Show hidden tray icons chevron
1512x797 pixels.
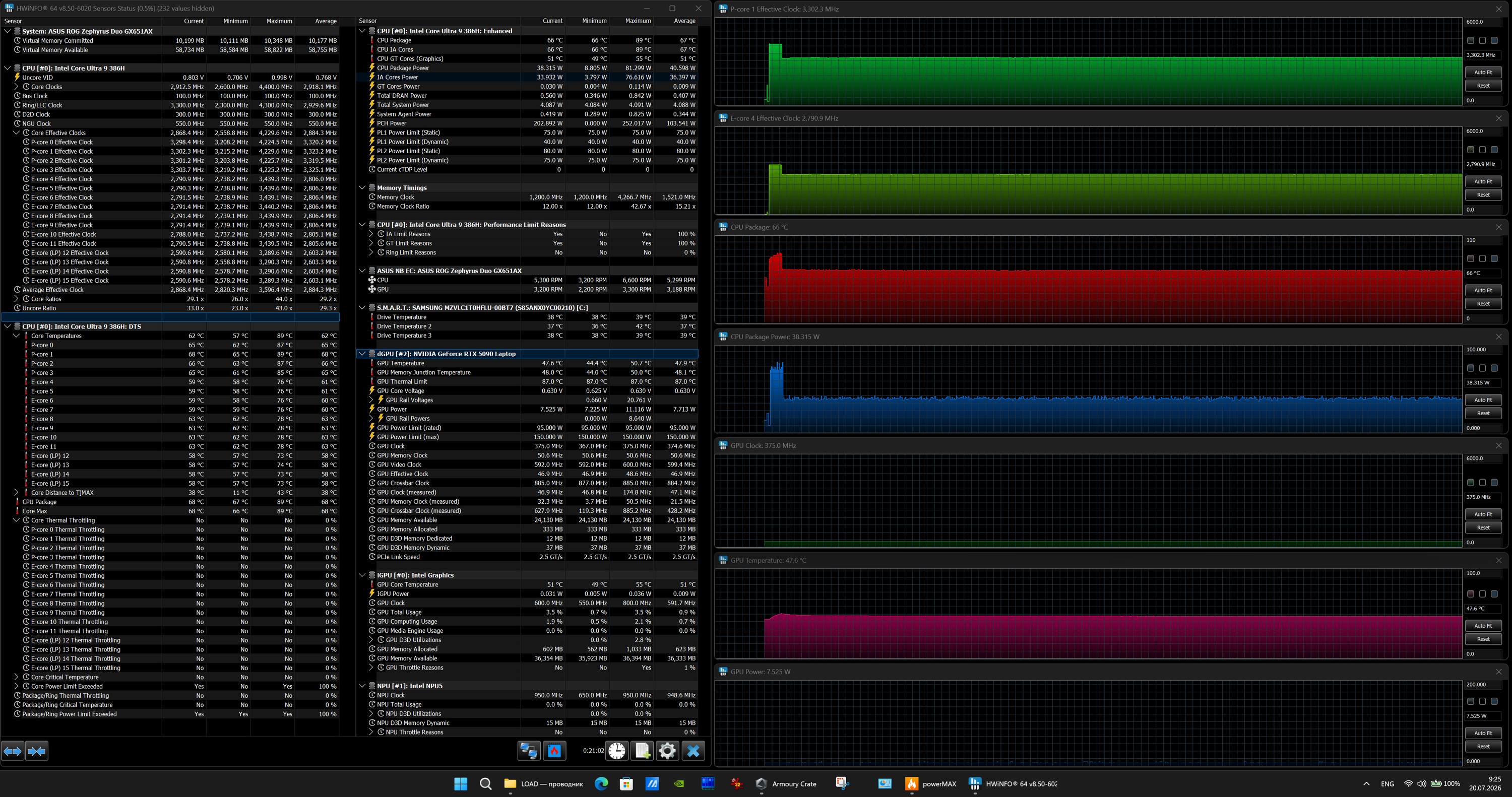pyautogui.click(x=1366, y=783)
